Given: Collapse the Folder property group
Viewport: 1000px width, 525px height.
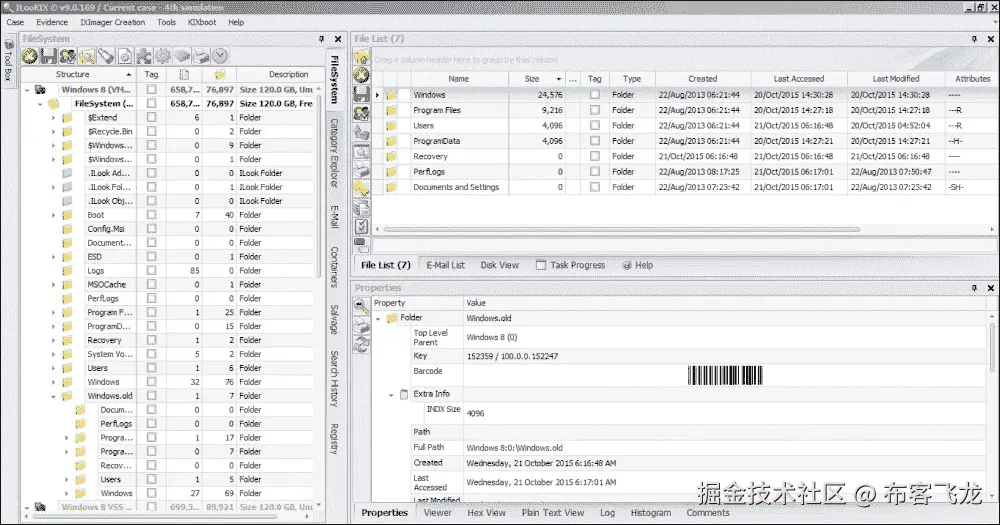Looking at the screenshot, I should pyautogui.click(x=378, y=318).
